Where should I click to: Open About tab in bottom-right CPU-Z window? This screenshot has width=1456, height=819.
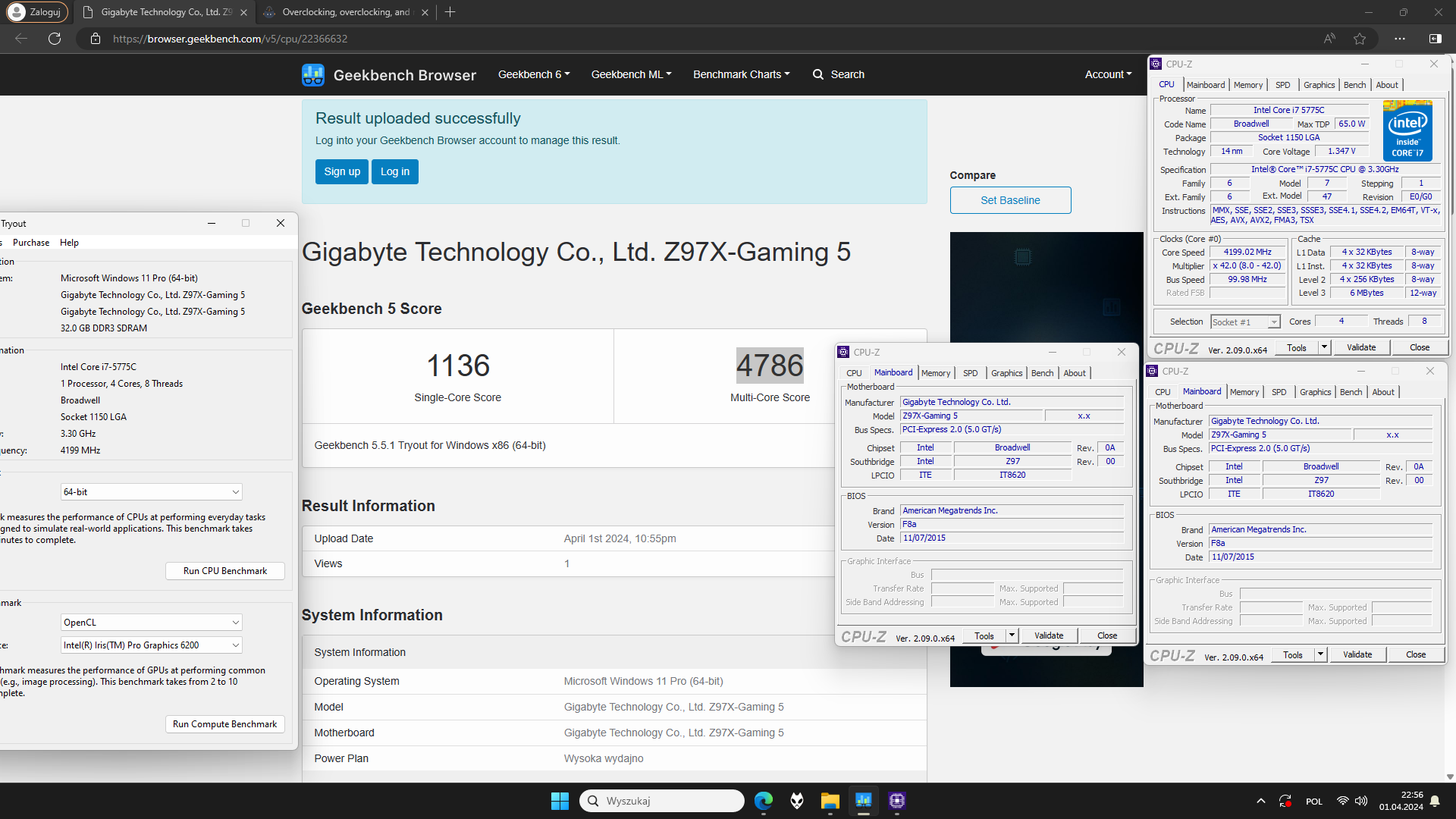(x=1383, y=392)
